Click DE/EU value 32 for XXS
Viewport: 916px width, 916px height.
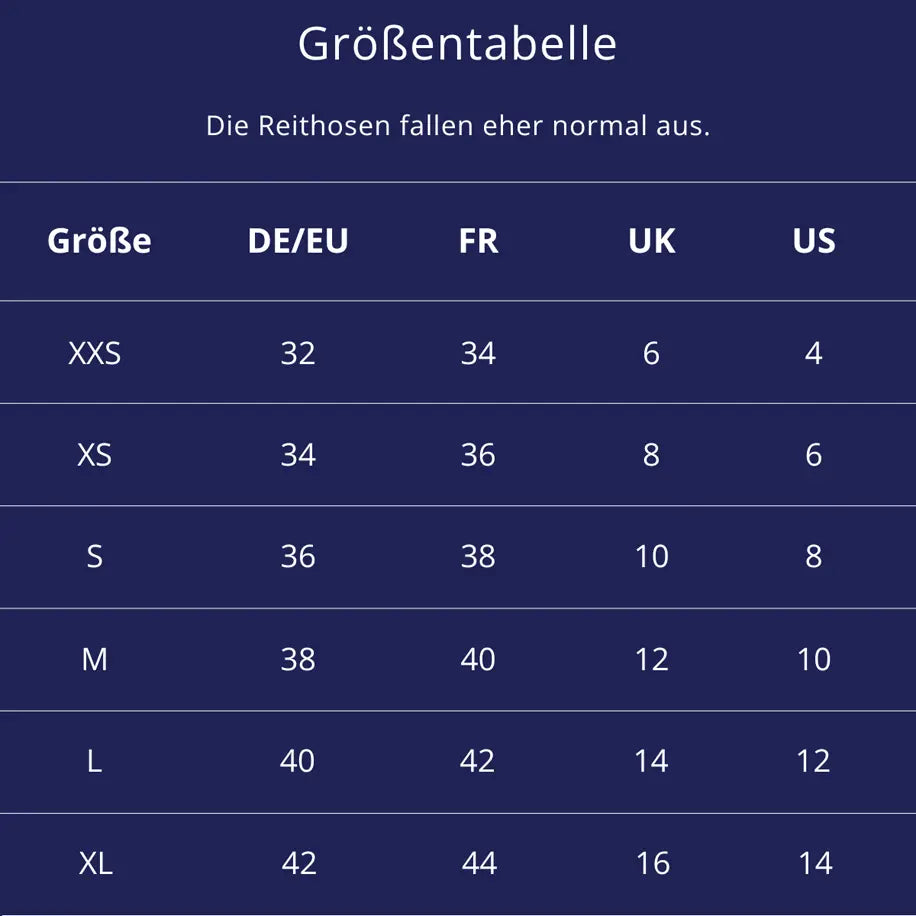[x=298, y=353]
